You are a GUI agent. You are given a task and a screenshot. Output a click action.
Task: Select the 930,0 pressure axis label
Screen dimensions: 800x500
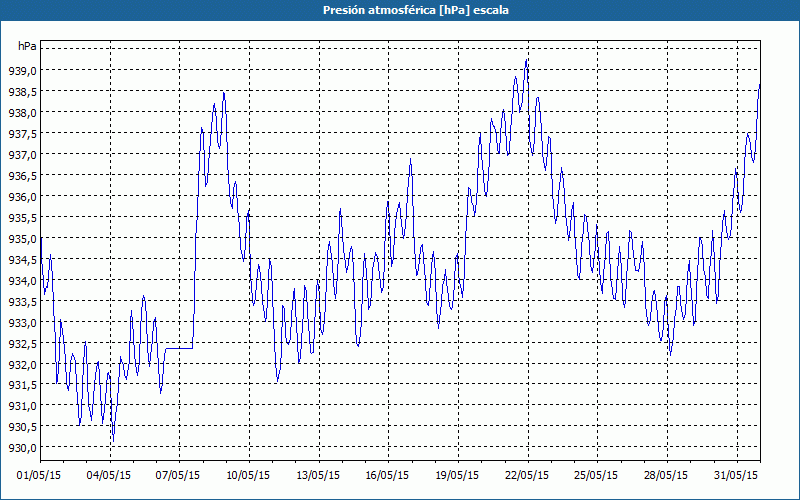pyautogui.click(x=22, y=448)
